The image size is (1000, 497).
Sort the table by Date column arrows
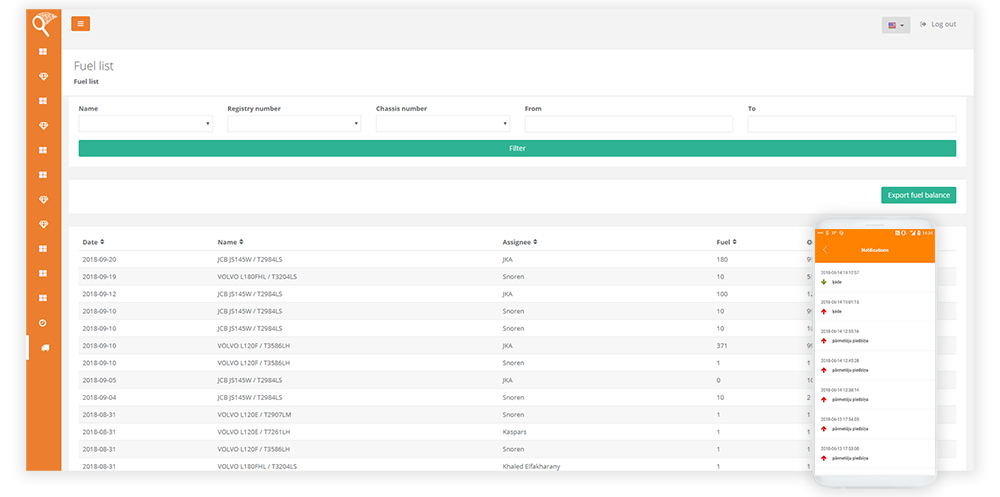(102, 242)
